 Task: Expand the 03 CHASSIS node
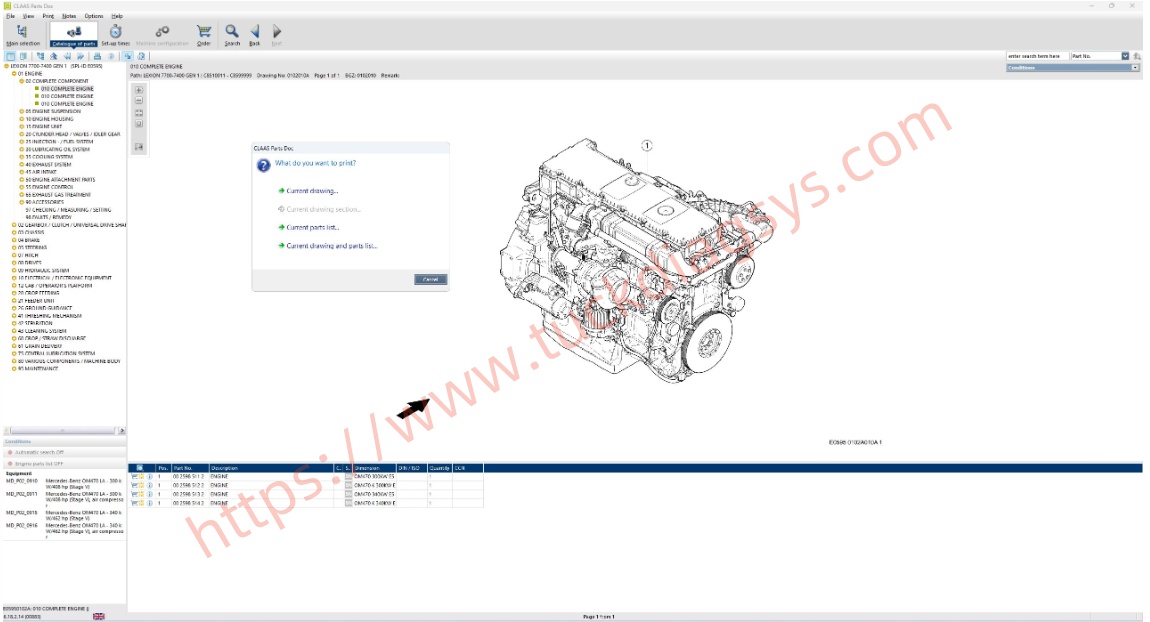click(x=14, y=233)
